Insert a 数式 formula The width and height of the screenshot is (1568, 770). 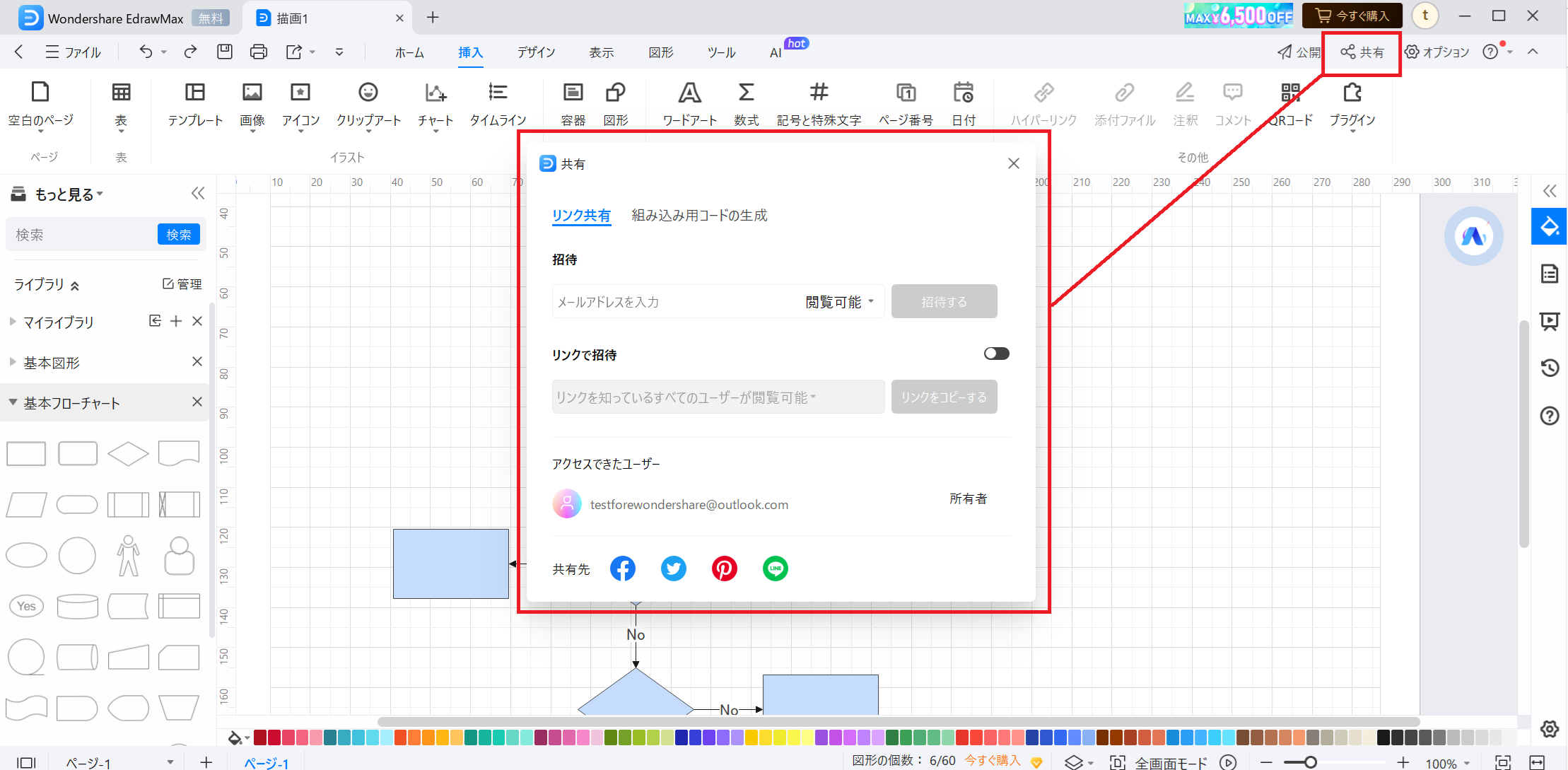(746, 105)
